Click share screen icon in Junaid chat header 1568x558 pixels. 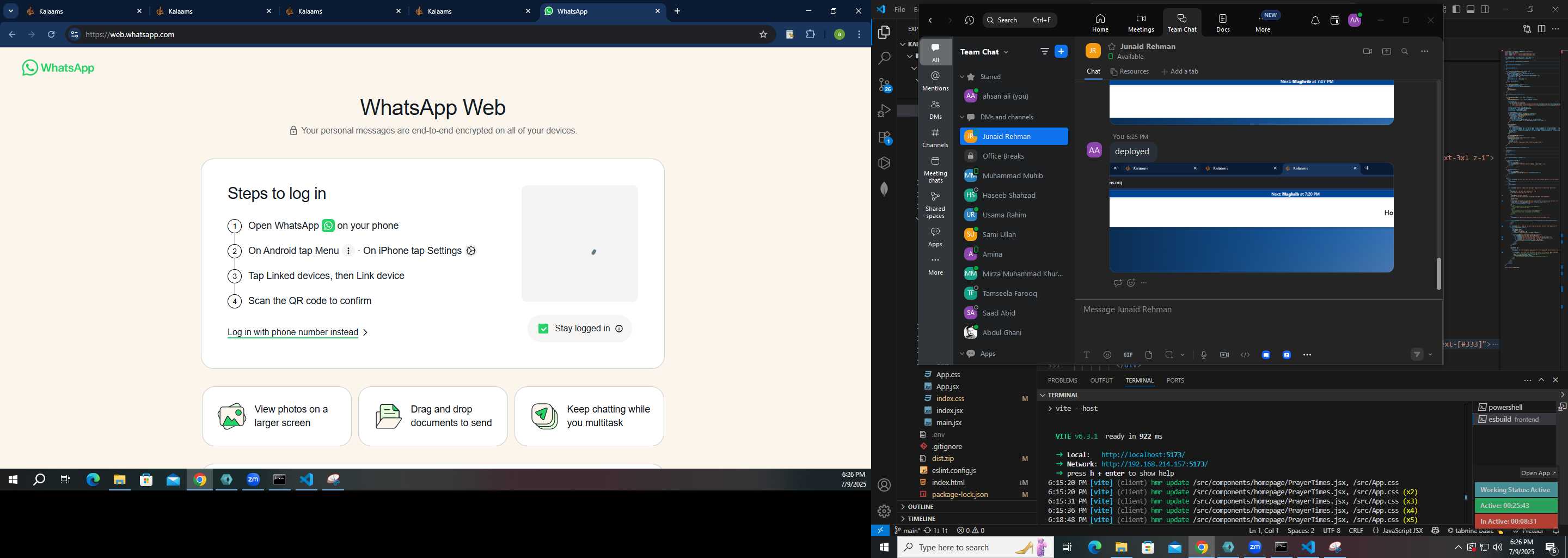(x=1386, y=51)
